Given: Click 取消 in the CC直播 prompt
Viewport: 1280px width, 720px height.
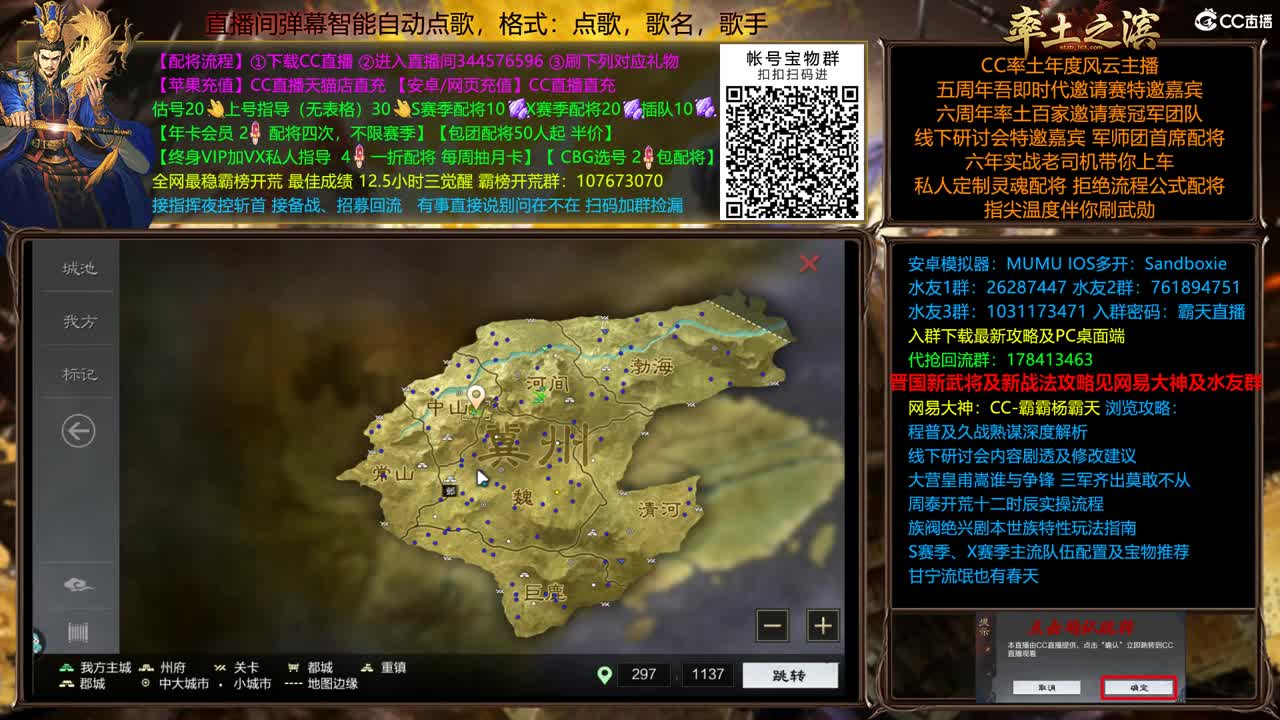Looking at the screenshot, I should coord(1046,688).
